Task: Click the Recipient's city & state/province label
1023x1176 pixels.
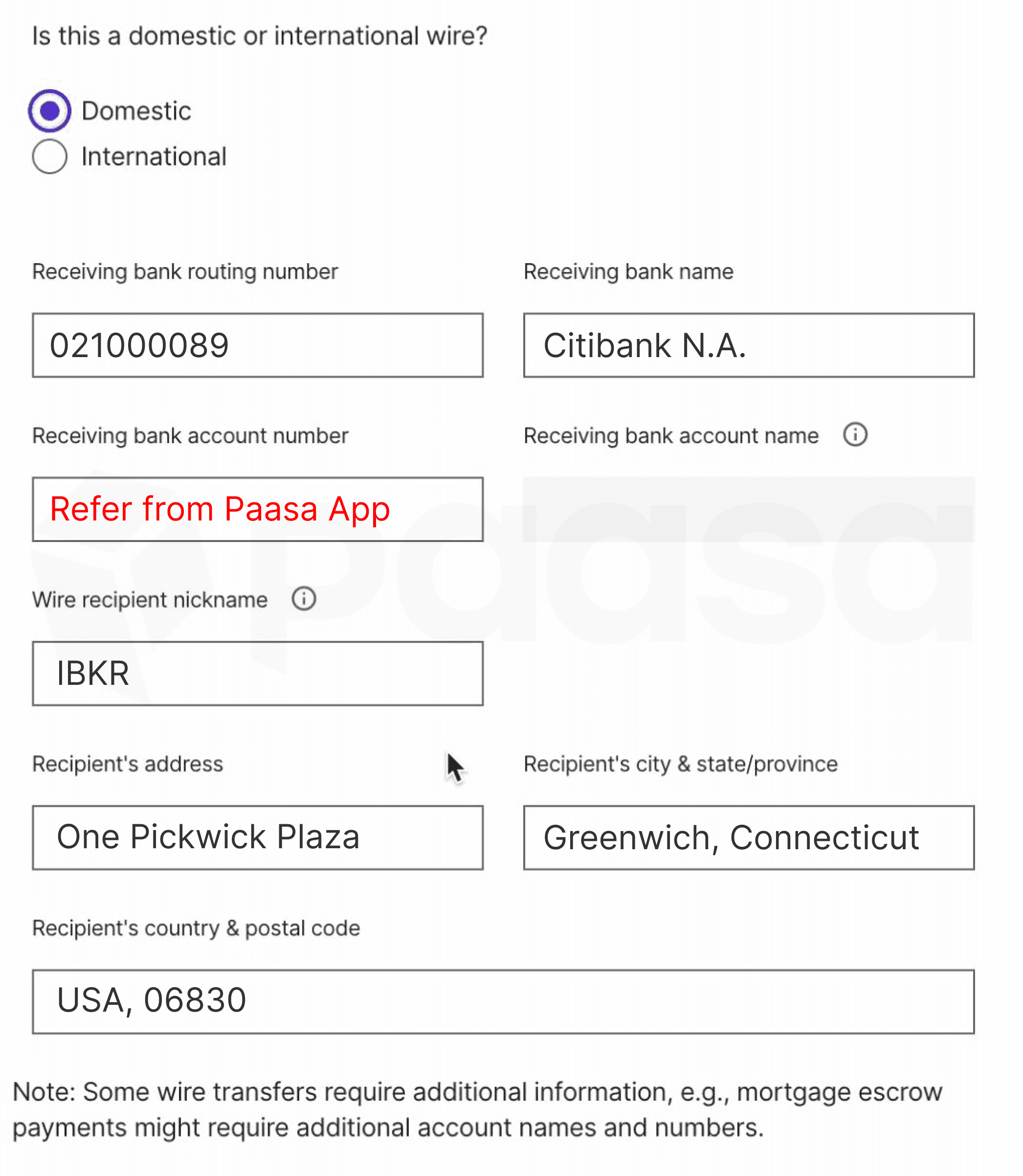Action: click(681, 764)
